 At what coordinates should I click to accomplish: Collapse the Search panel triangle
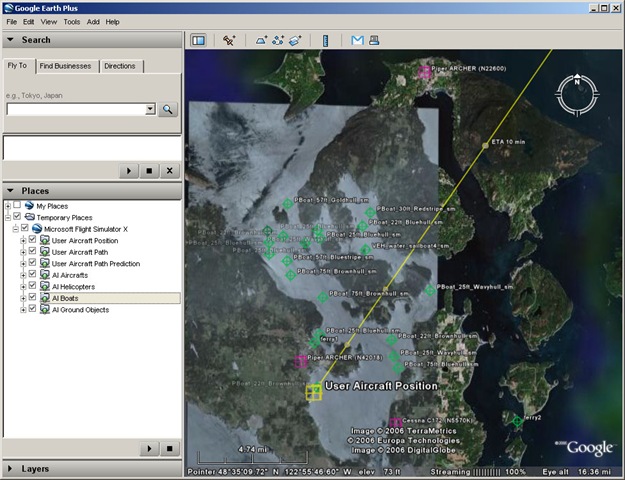[x=10, y=40]
